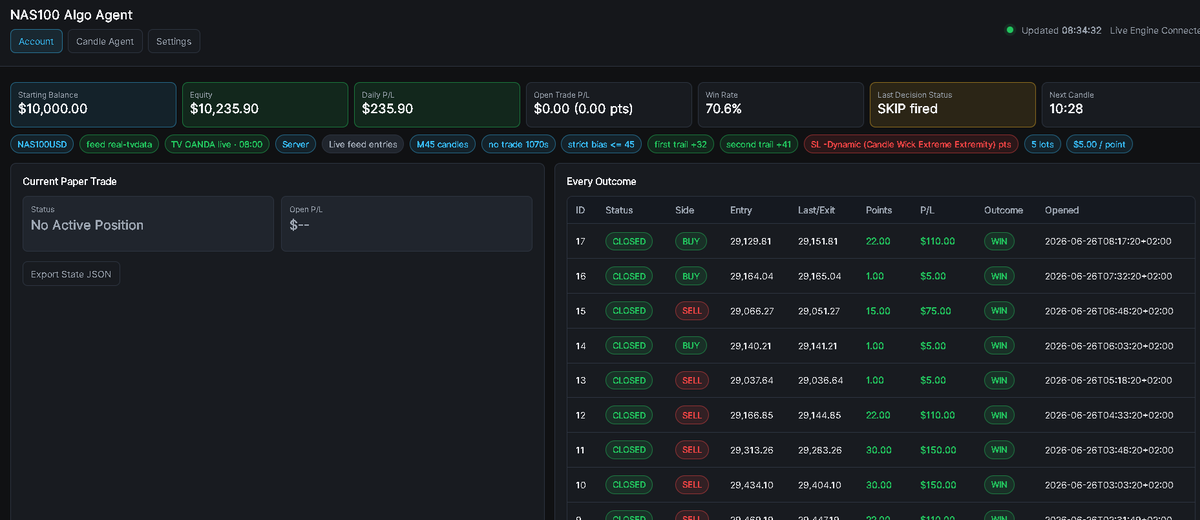
Task: Click the SELL badge in trade 13 row
Action: (692, 380)
